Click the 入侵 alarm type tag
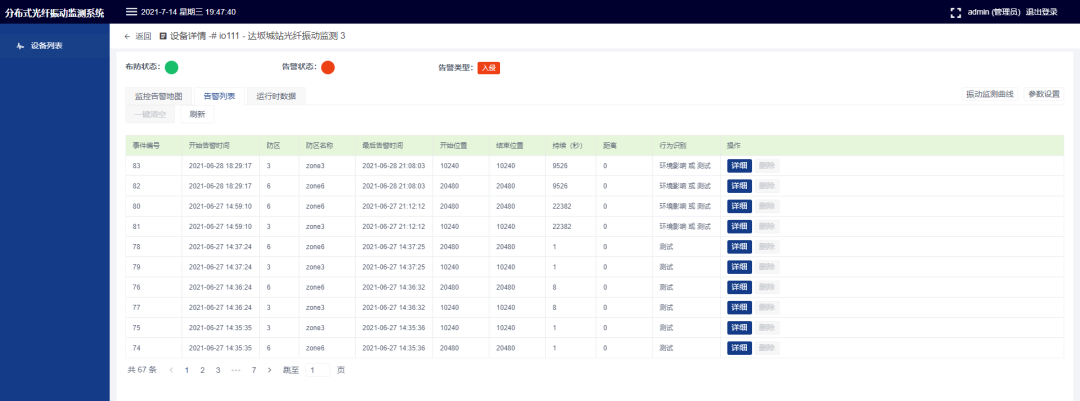Screen dimensions: 1080x401 pyautogui.click(x=488, y=68)
